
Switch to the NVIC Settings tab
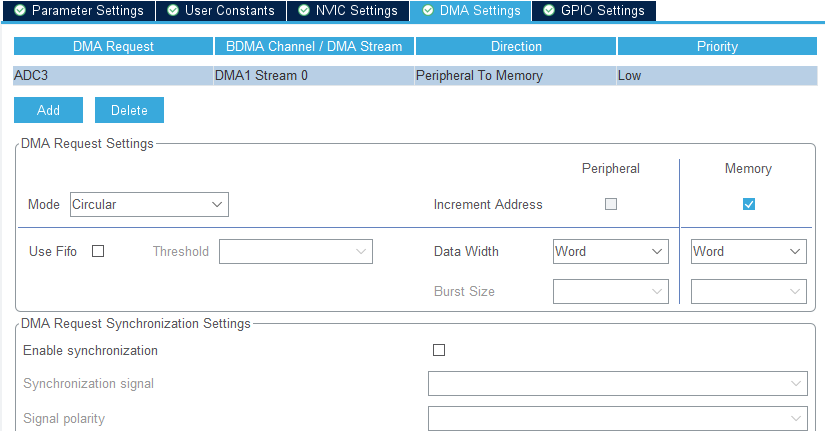pyautogui.click(x=348, y=11)
